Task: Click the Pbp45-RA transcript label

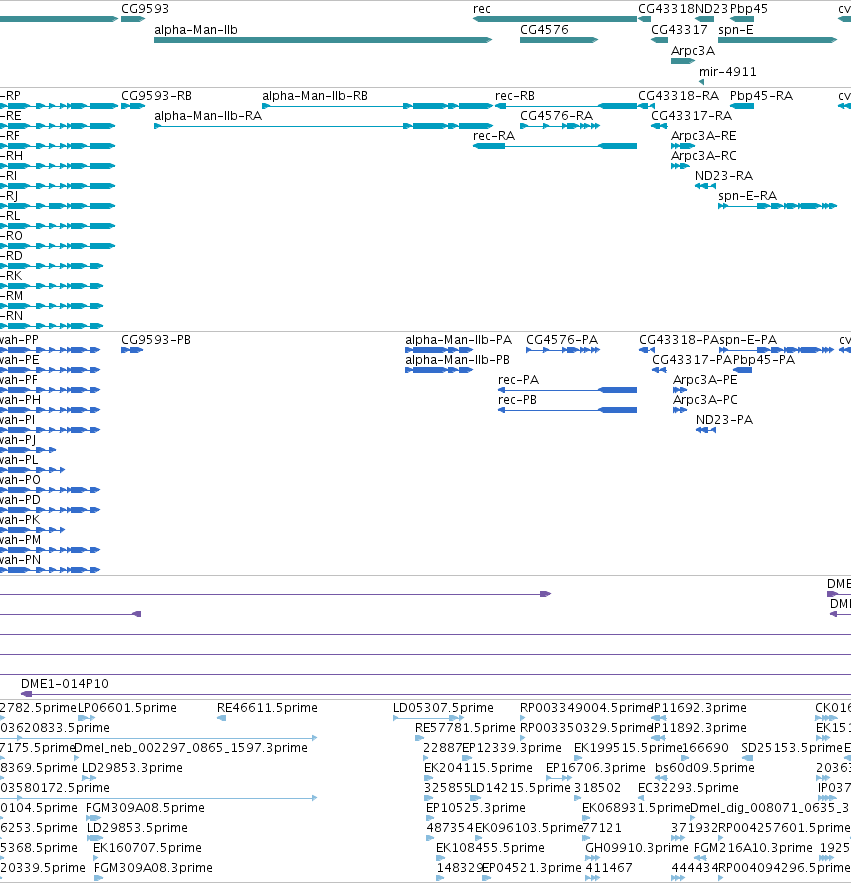Action: point(761,96)
